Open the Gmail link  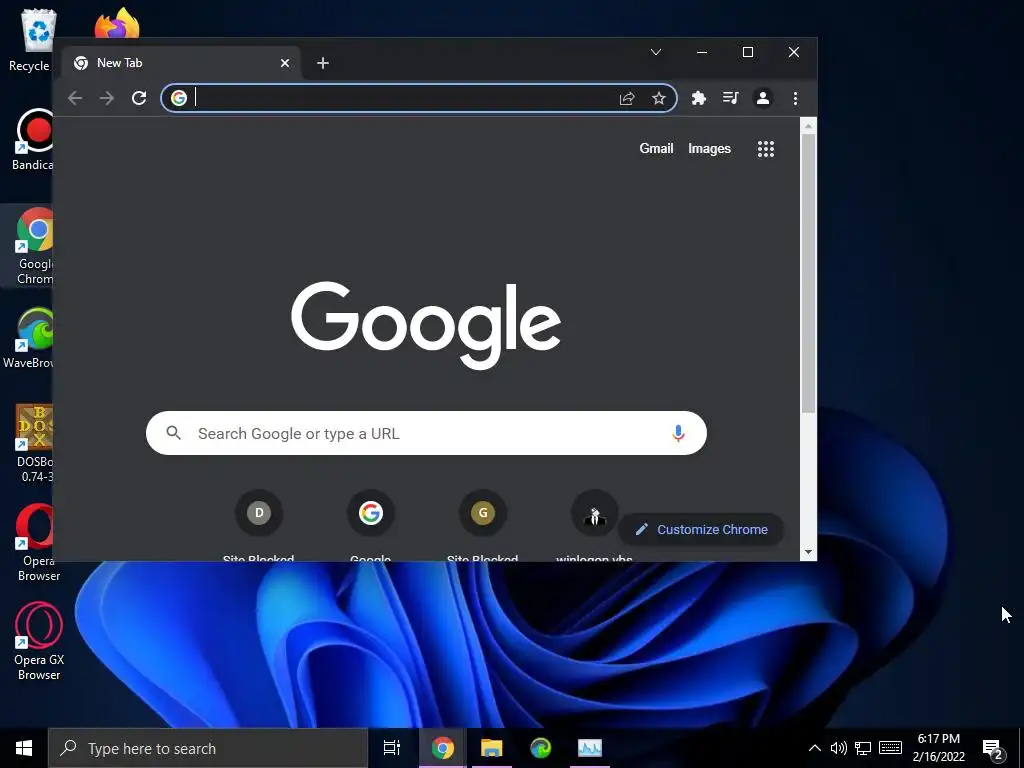pyautogui.click(x=656, y=148)
